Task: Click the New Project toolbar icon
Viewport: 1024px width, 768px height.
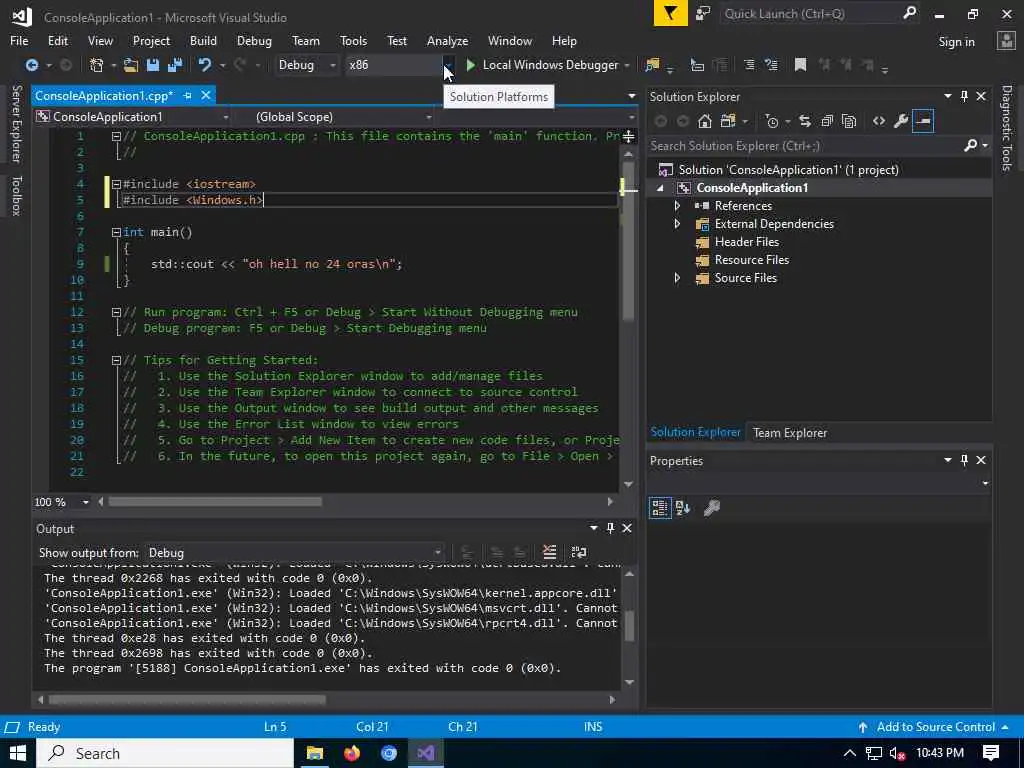Action: (x=97, y=65)
